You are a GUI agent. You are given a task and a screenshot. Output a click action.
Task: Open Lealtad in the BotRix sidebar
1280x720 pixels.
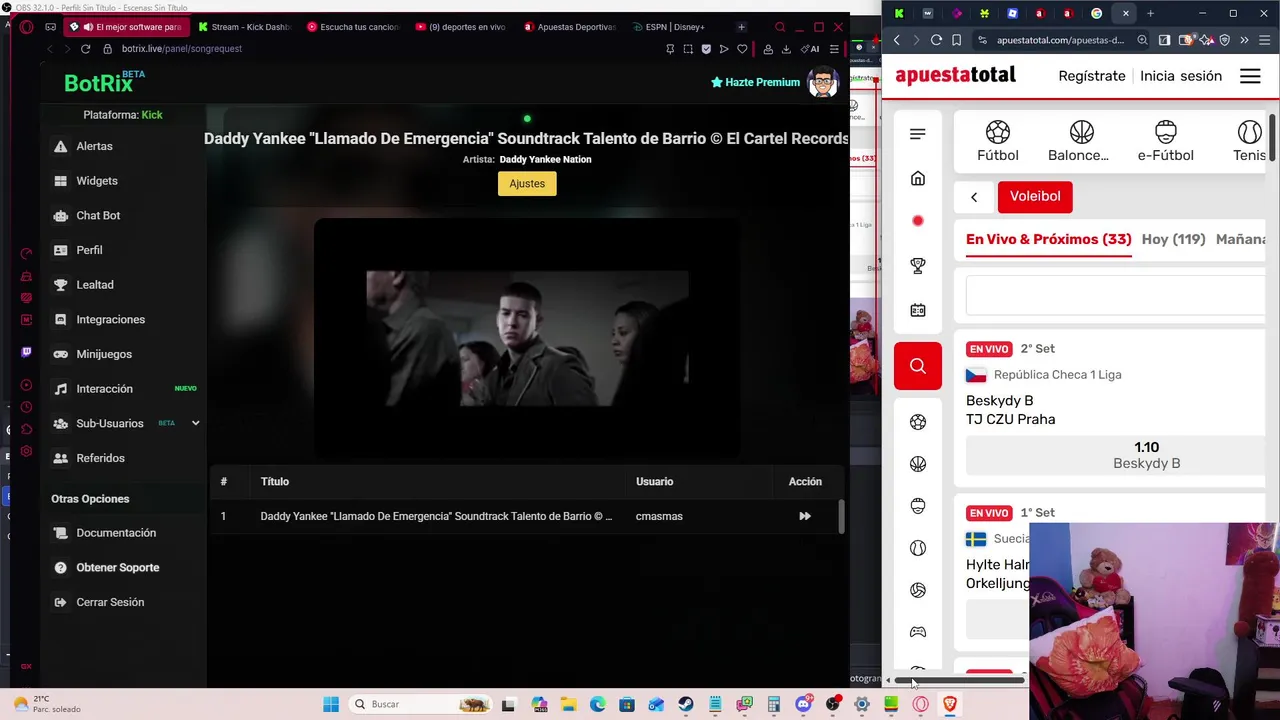95,285
